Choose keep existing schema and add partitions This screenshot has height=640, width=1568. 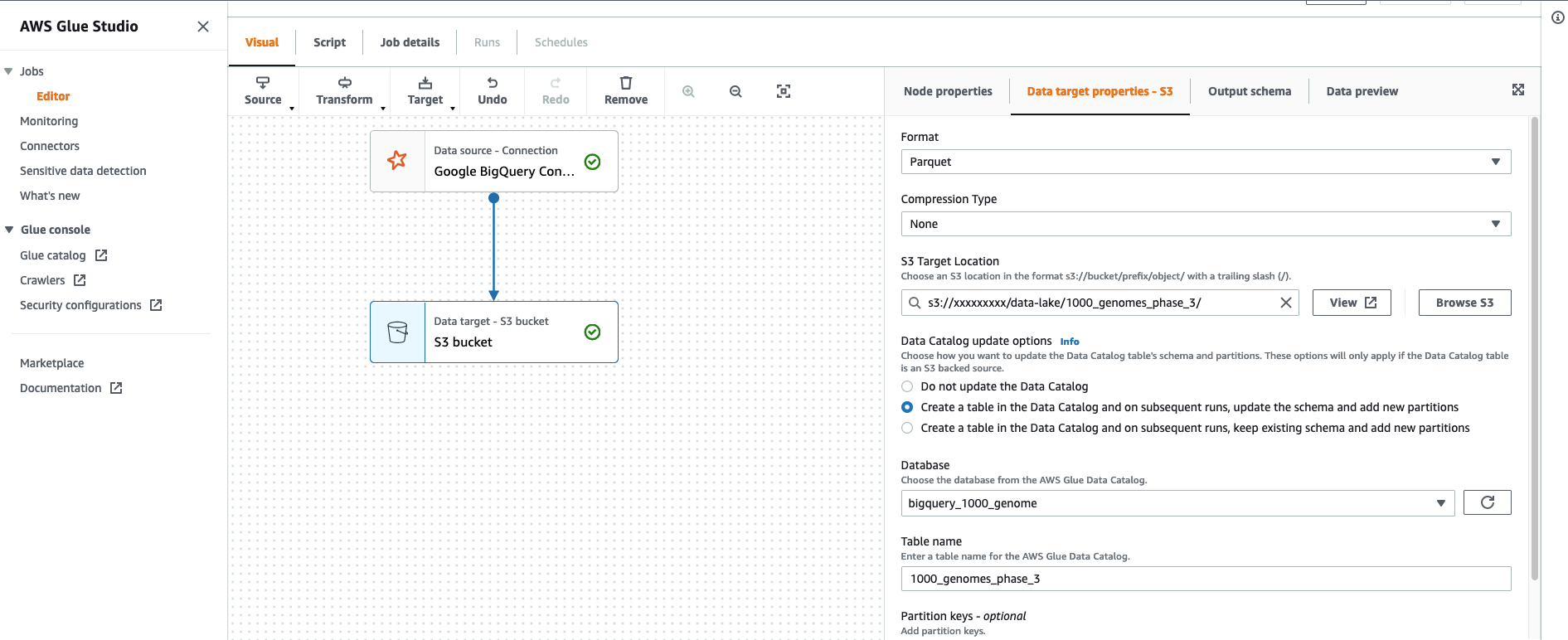point(907,428)
